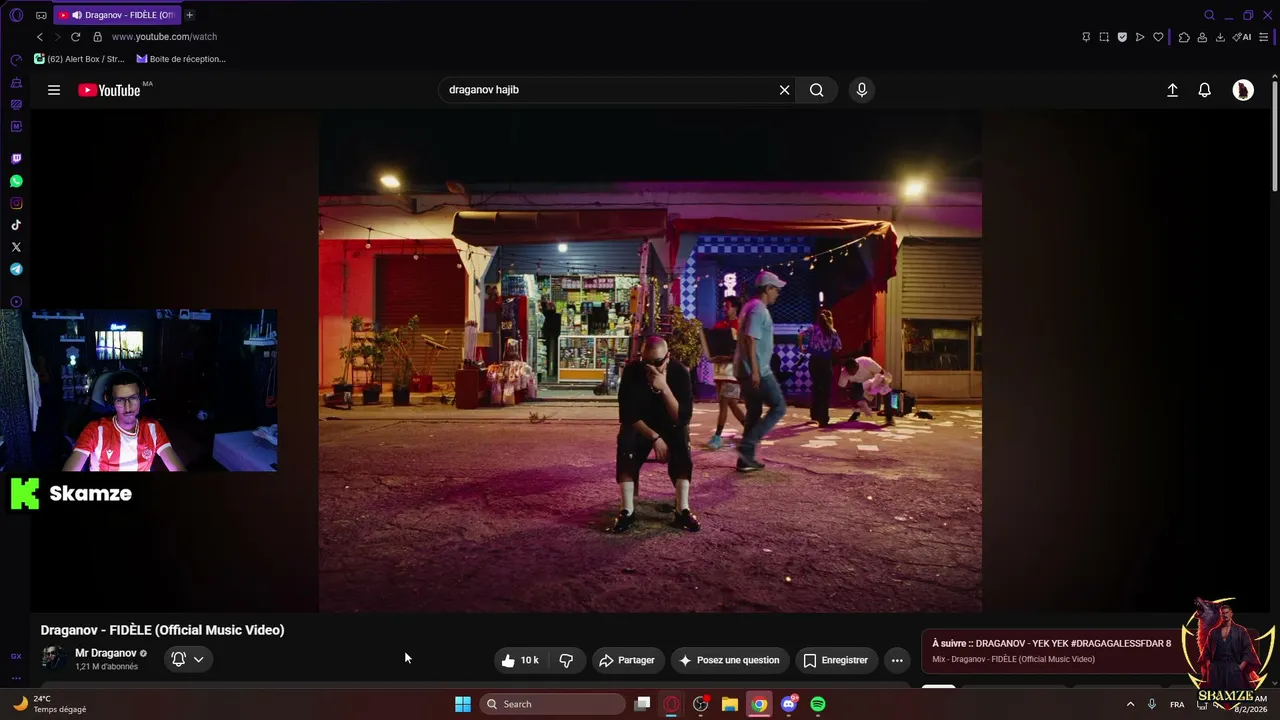
Task: Open the X (Twitter) sidebar panel
Action: tap(16, 247)
